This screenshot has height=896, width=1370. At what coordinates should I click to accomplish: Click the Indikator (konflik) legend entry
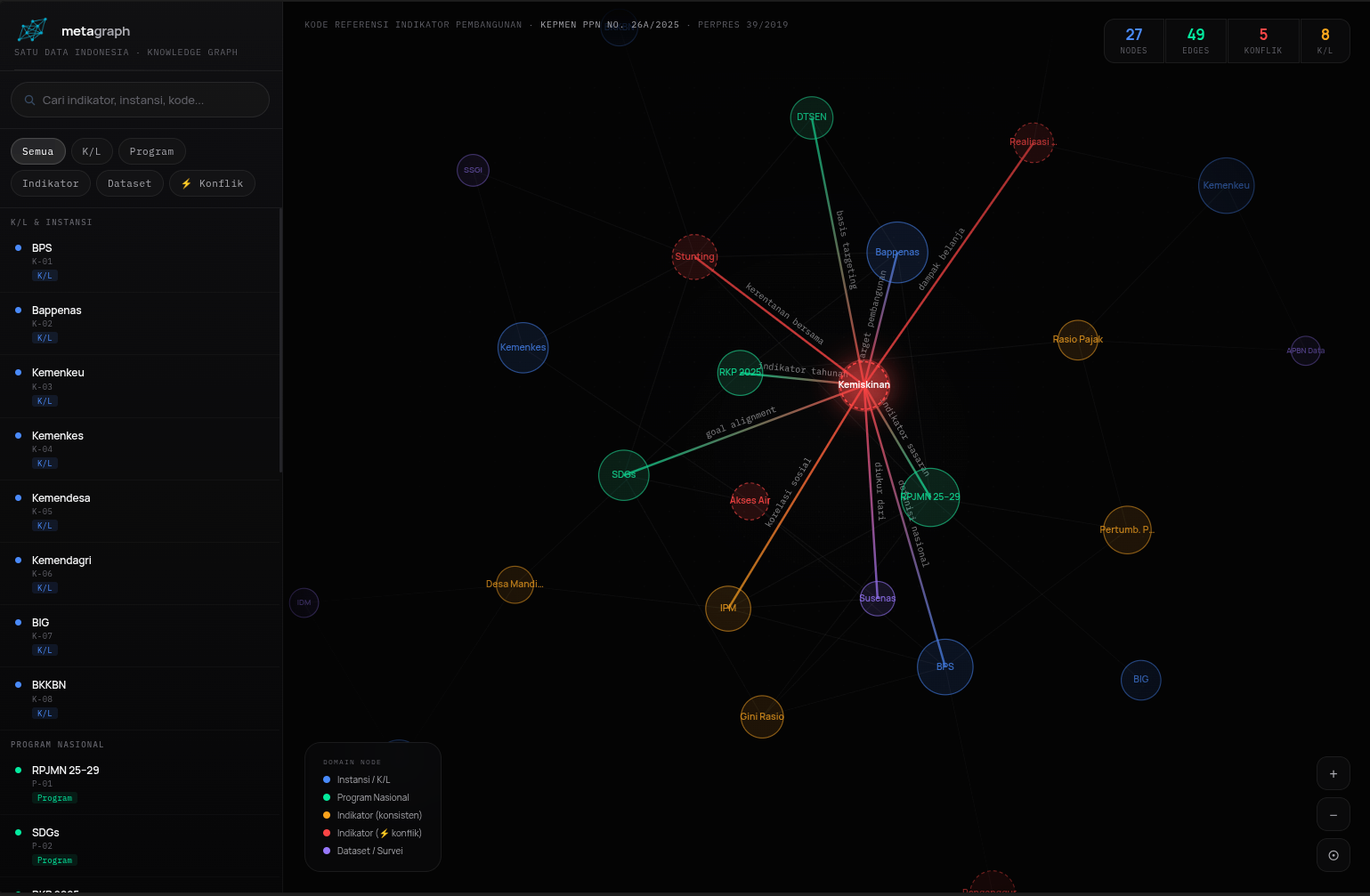tap(372, 833)
